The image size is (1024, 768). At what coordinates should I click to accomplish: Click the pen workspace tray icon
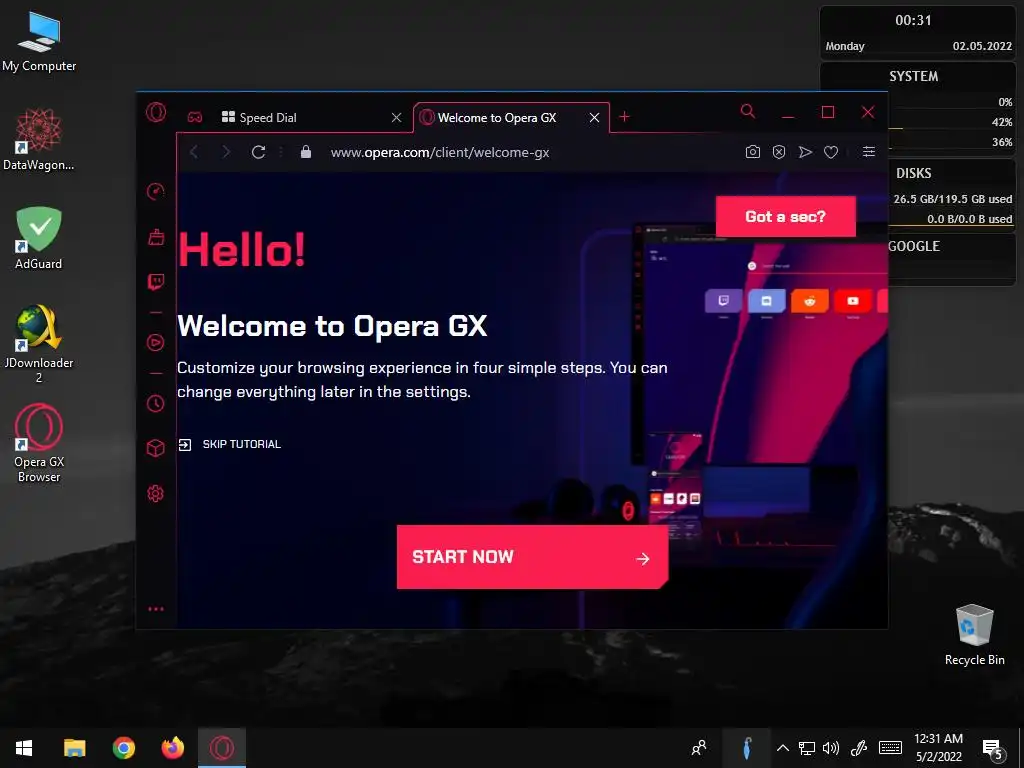pyautogui.click(x=858, y=748)
